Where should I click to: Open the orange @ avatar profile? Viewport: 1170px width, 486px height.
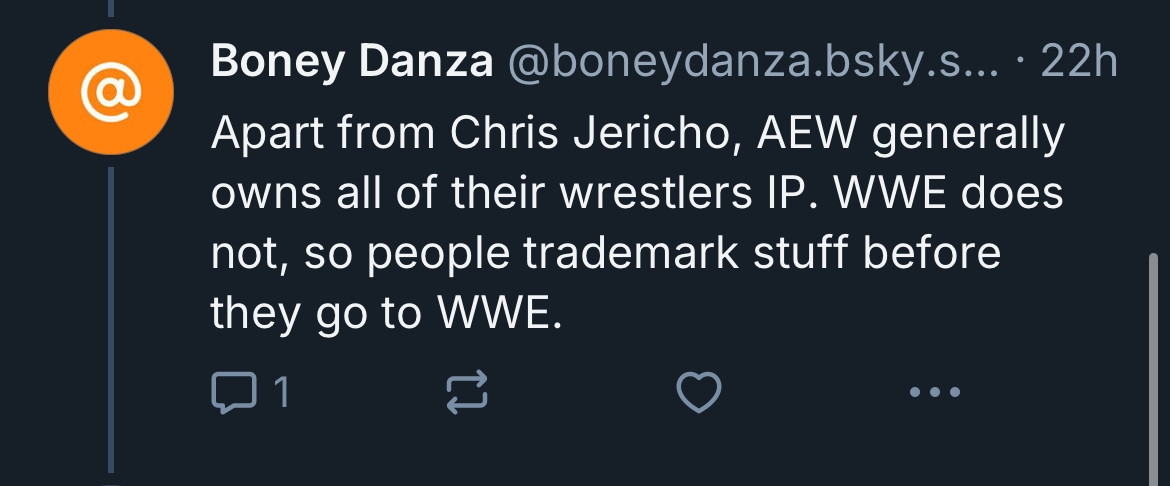click(111, 93)
